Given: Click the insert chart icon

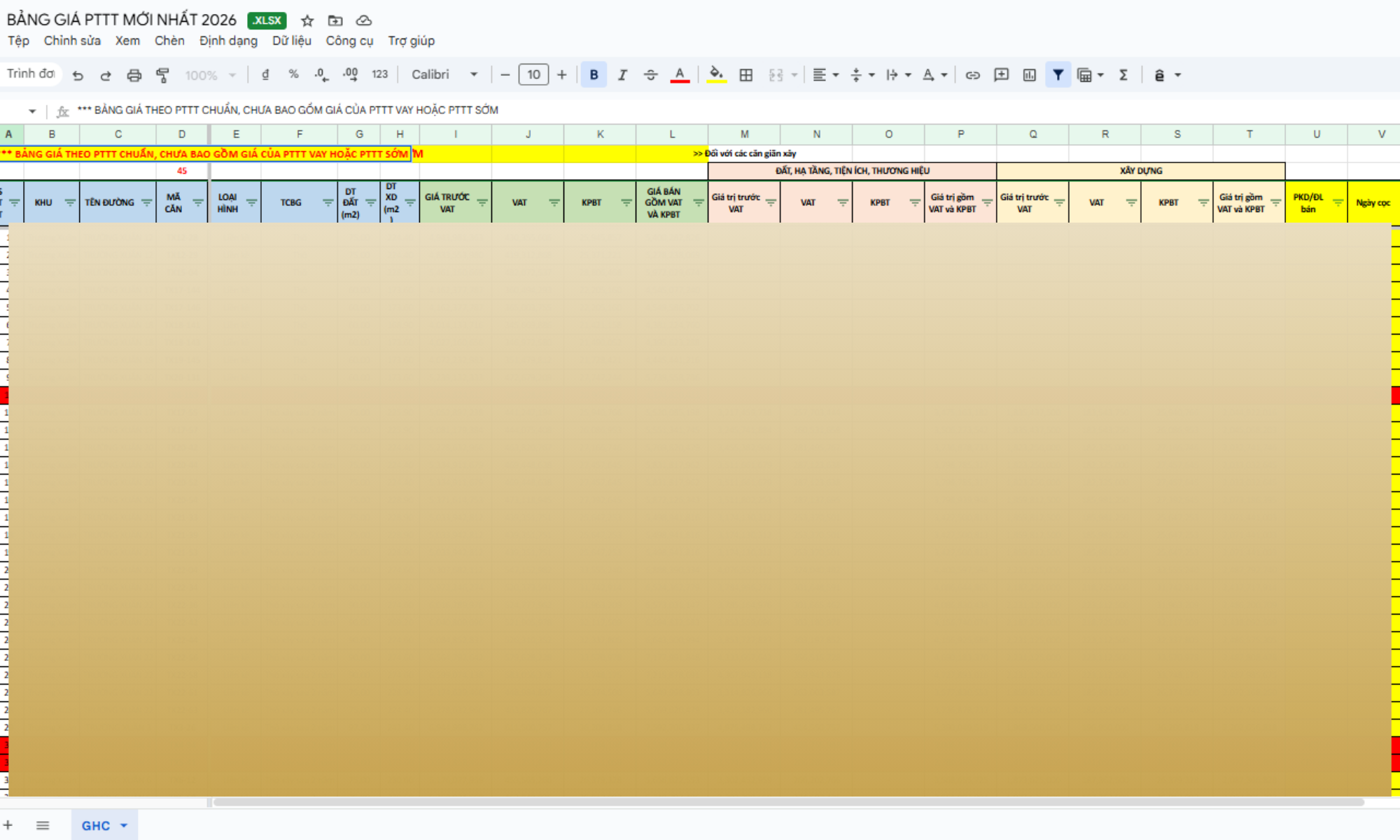Looking at the screenshot, I should 1029,75.
